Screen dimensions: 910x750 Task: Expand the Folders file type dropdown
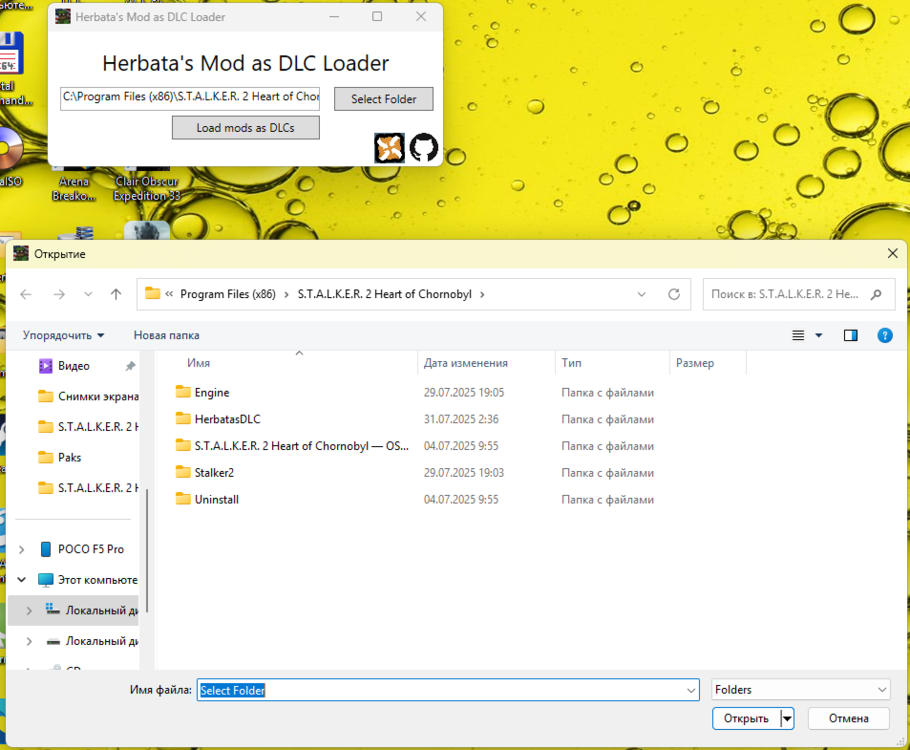[x=881, y=689]
